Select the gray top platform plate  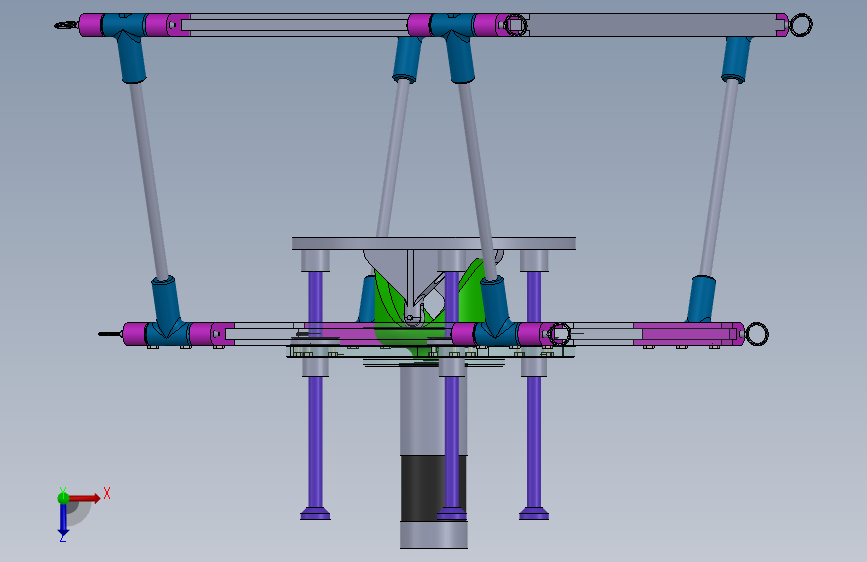434,243
